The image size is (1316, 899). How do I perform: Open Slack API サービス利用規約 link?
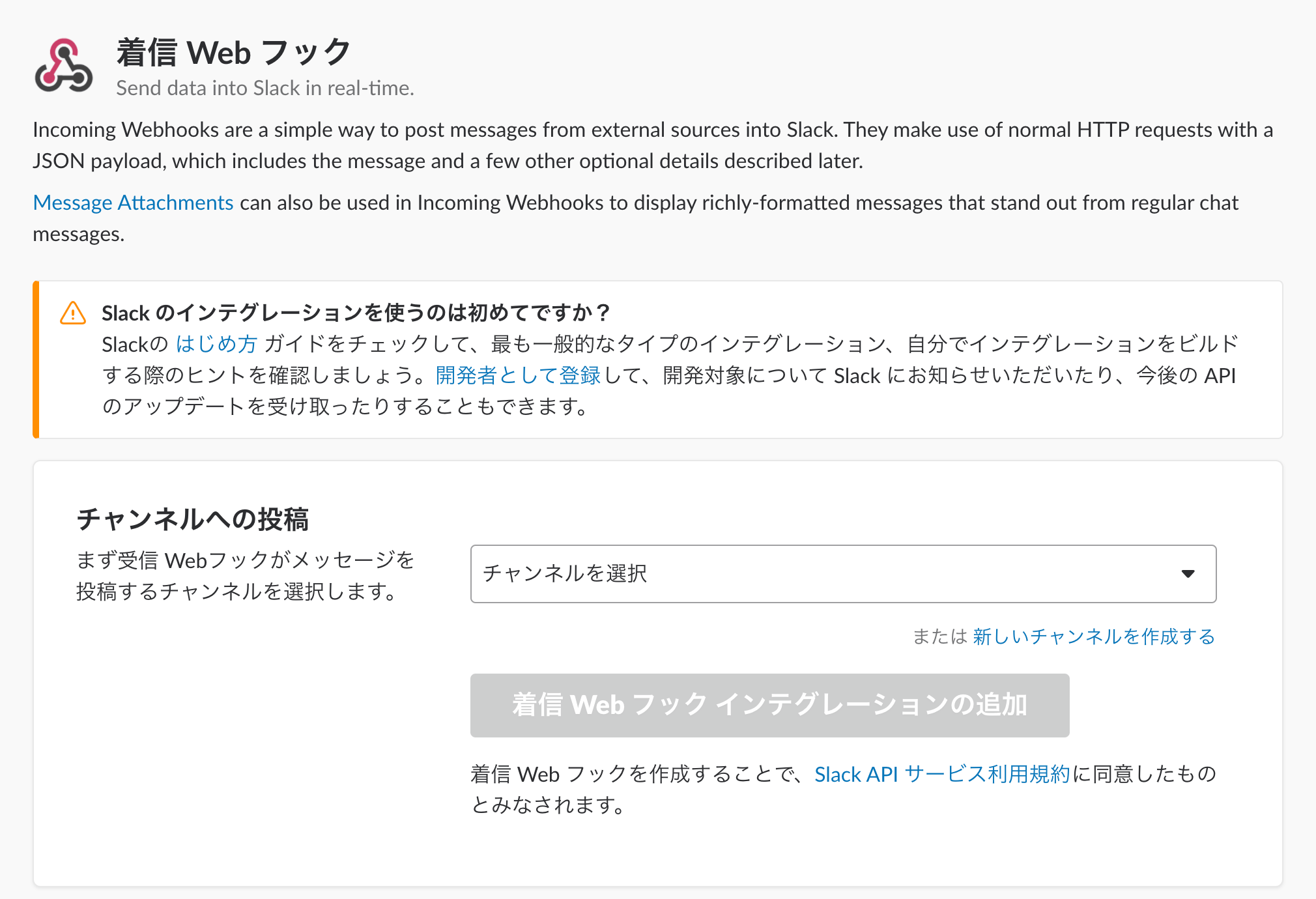click(x=941, y=774)
